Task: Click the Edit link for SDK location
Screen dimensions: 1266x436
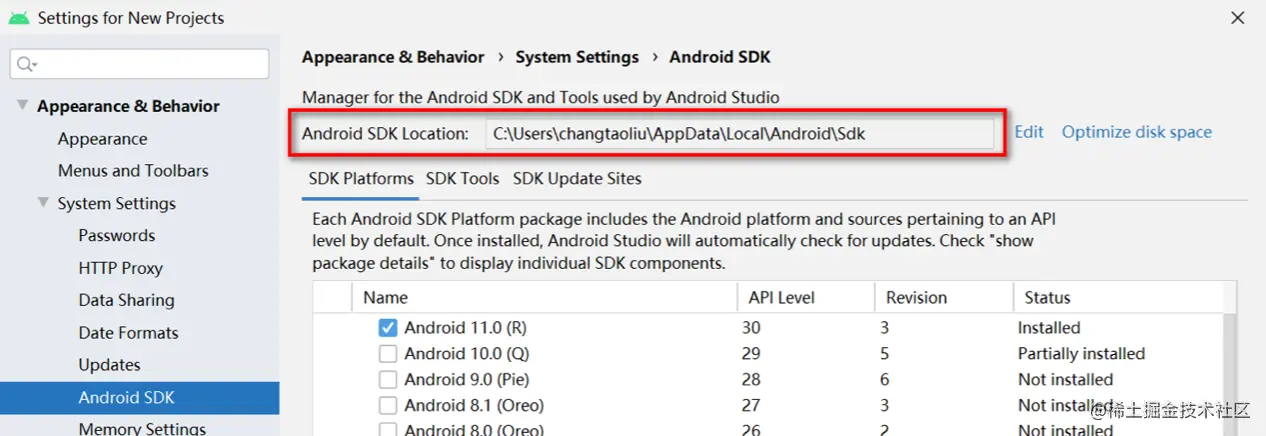Action: pyautogui.click(x=1029, y=132)
